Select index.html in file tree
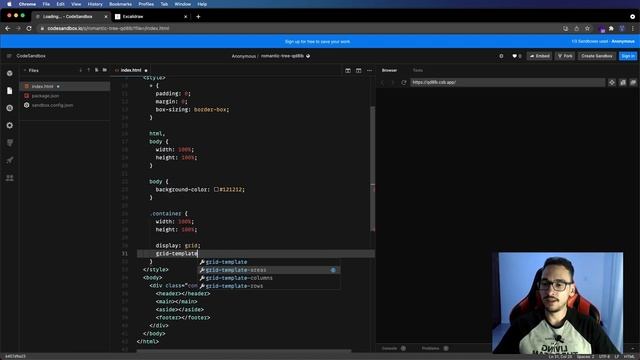The height and width of the screenshot is (360, 640). tap(65, 87)
